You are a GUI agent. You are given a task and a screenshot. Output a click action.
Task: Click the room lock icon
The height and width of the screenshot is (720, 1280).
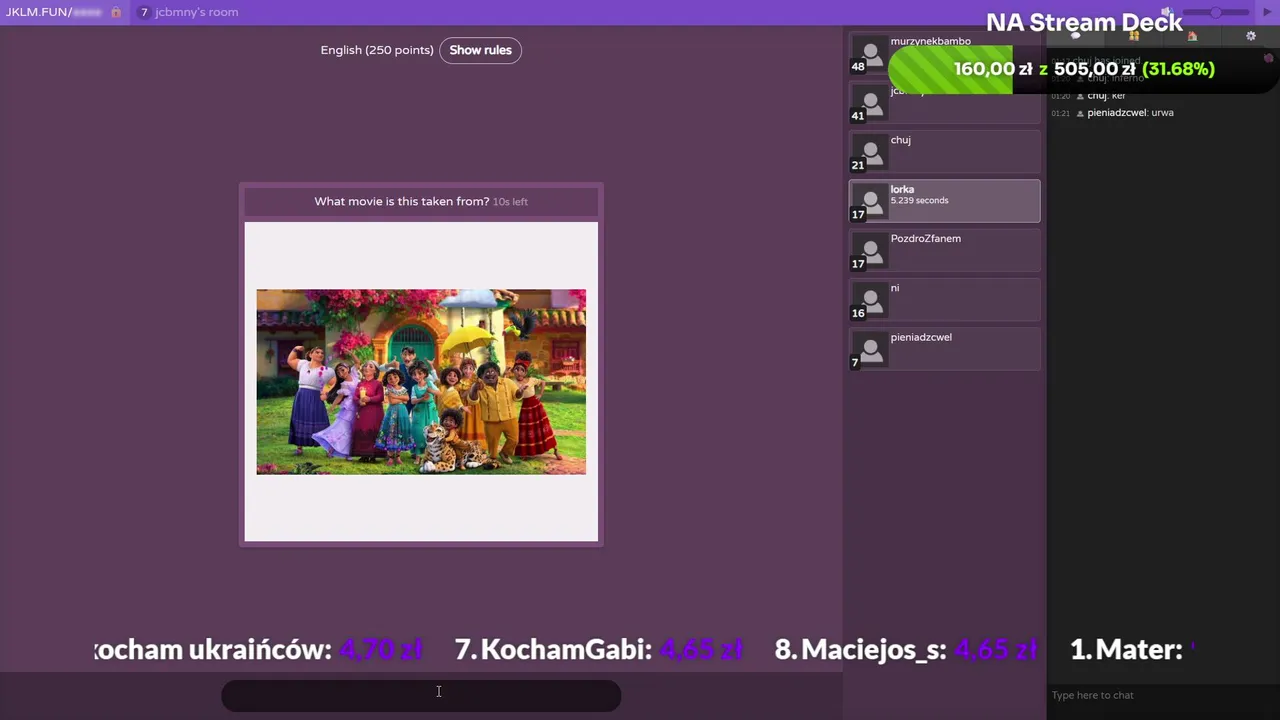tap(116, 12)
